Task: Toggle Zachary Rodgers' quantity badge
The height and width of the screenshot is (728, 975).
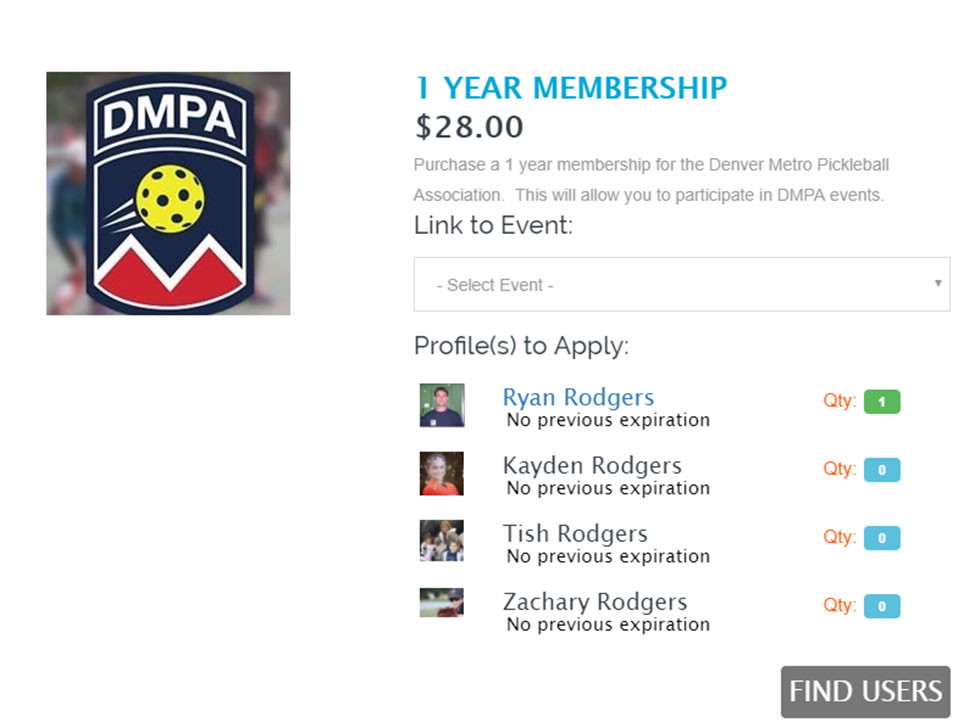Action: [882, 606]
